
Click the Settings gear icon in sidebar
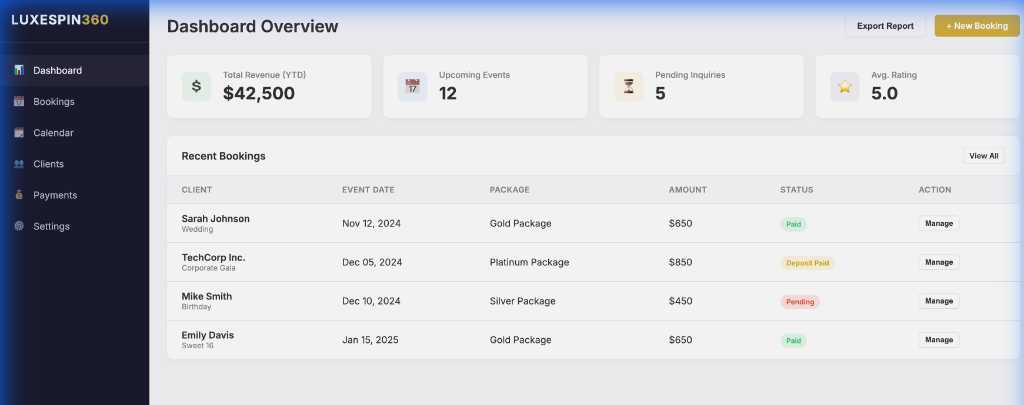coord(19,226)
